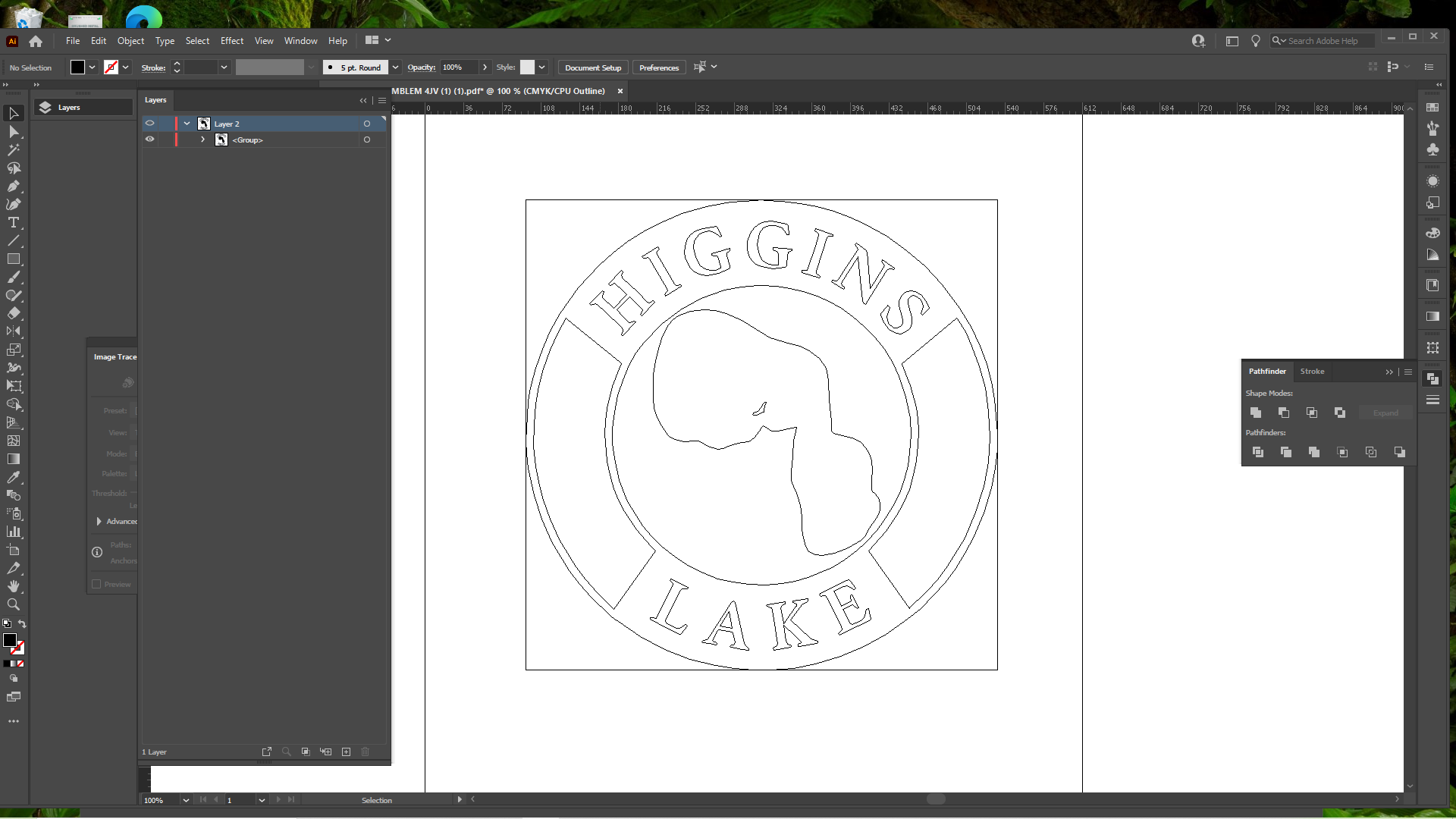This screenshot has height=819, width=1456.
Task: Collapse Layer 2 disclosure arrow
Action: (x=187, y=124)
